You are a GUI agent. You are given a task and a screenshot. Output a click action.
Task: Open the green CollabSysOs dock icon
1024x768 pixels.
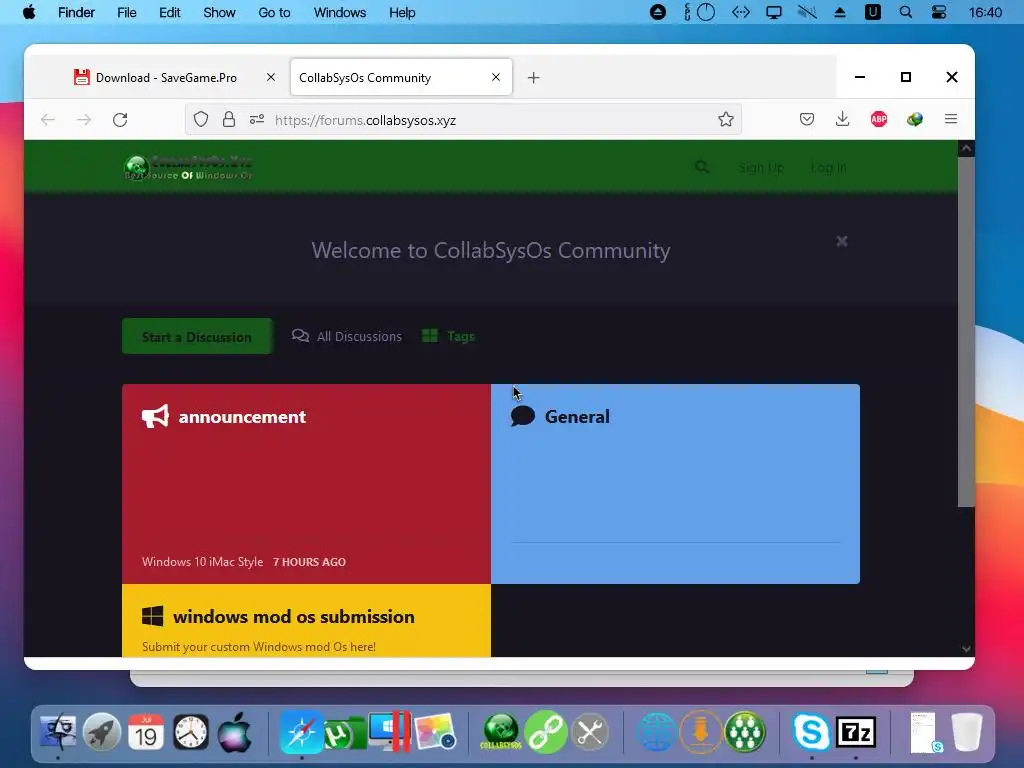click(x=501, y=732)
